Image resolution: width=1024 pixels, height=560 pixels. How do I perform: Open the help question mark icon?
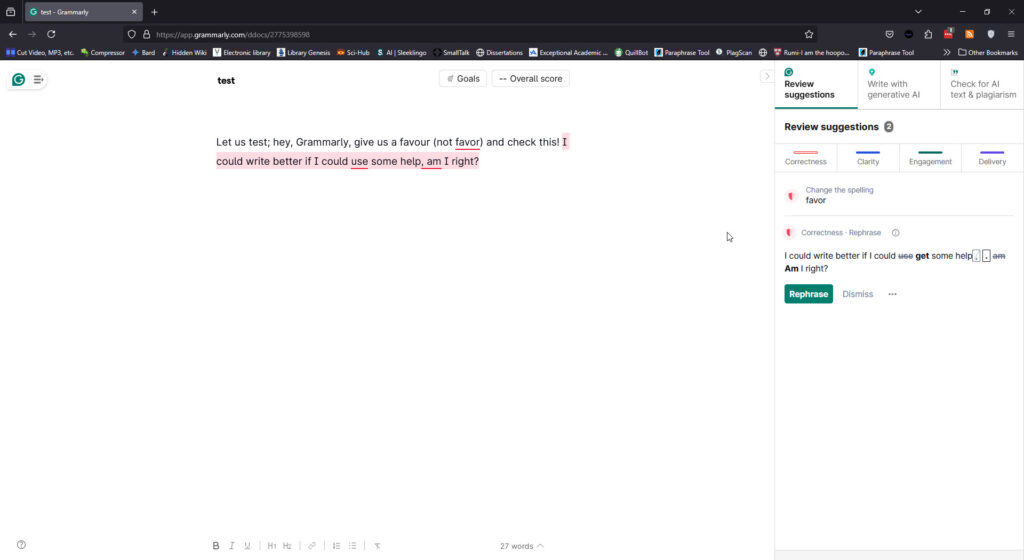coord(22,545)
